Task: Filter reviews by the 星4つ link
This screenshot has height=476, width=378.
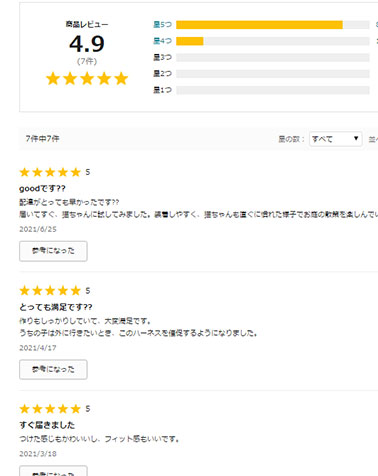Action: (x=162, y=41)
